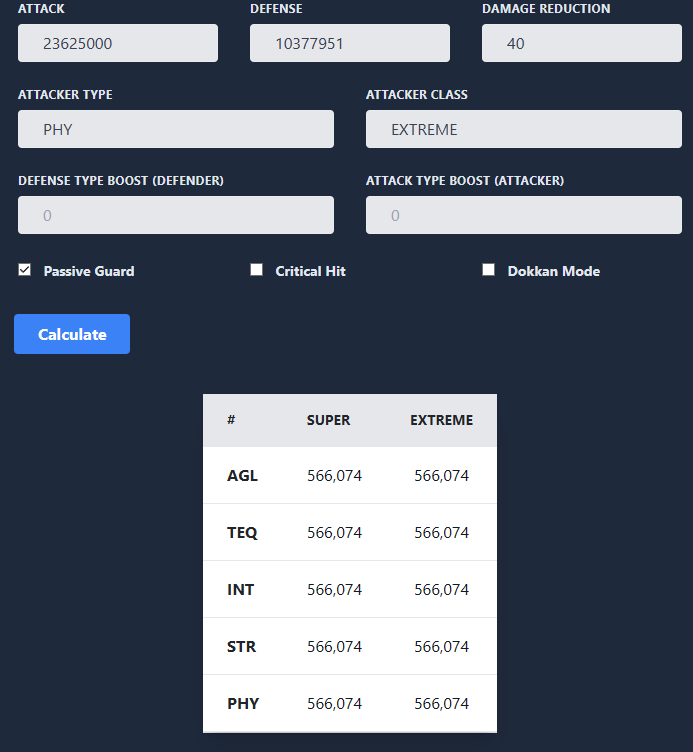
Task: Select the INT row label
Action: tap(240, 589)
